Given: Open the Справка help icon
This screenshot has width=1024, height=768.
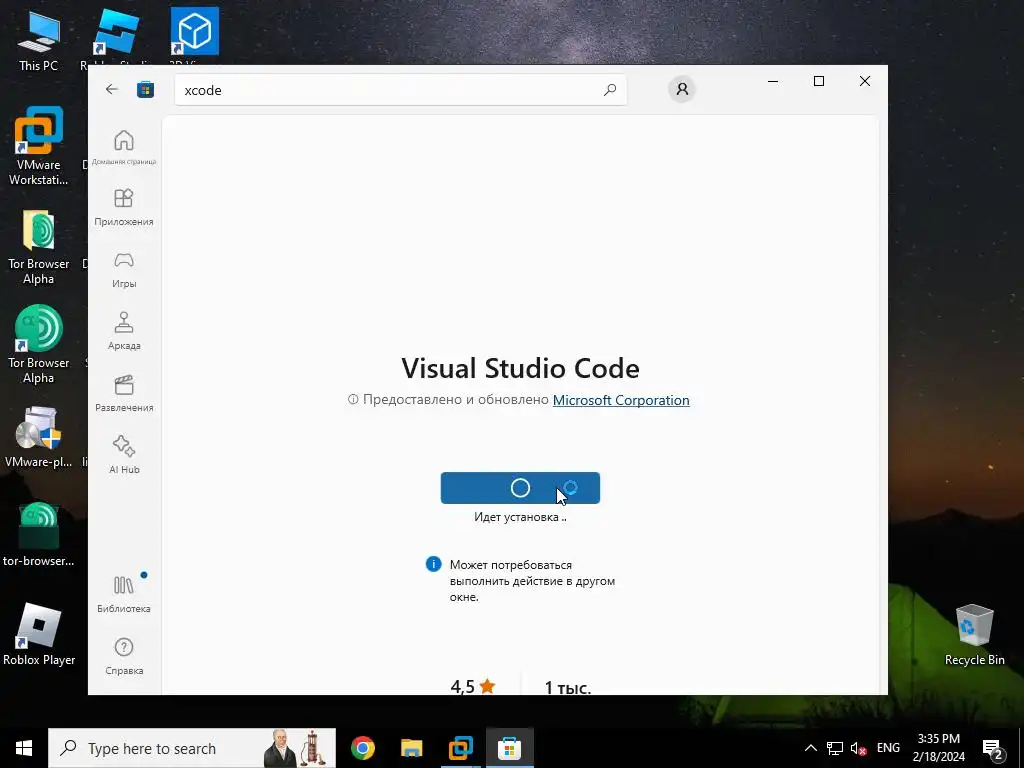Looking at the screenshot, I should (x=124, y=656).
